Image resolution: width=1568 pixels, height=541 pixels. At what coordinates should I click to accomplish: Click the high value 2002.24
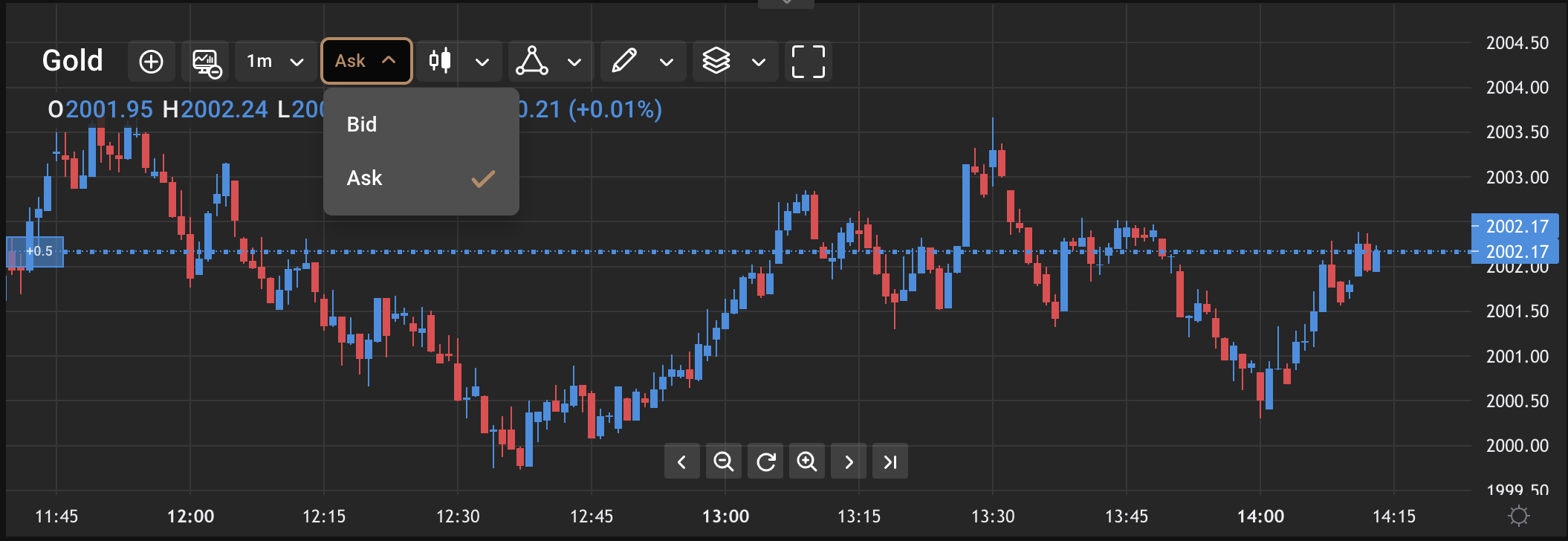[x=224, y=110]
